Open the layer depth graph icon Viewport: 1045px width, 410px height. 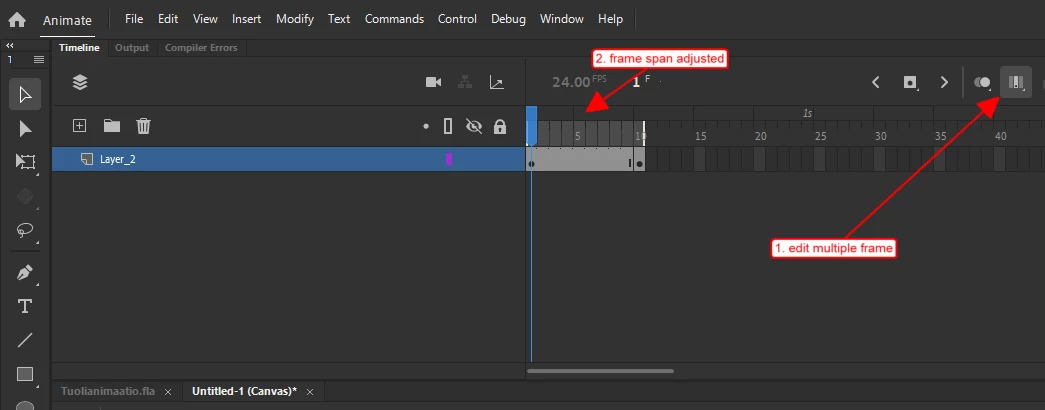click(x=497, y=82)
